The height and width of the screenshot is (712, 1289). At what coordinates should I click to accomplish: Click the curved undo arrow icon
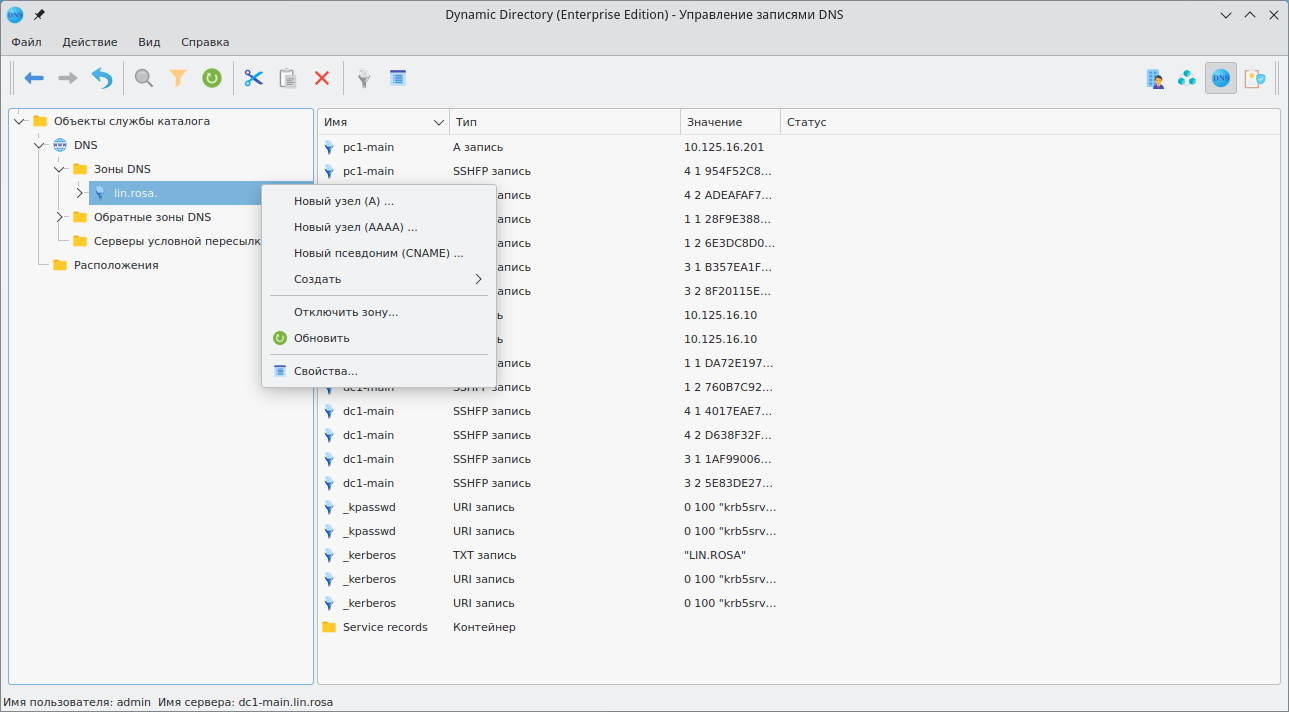102,78
